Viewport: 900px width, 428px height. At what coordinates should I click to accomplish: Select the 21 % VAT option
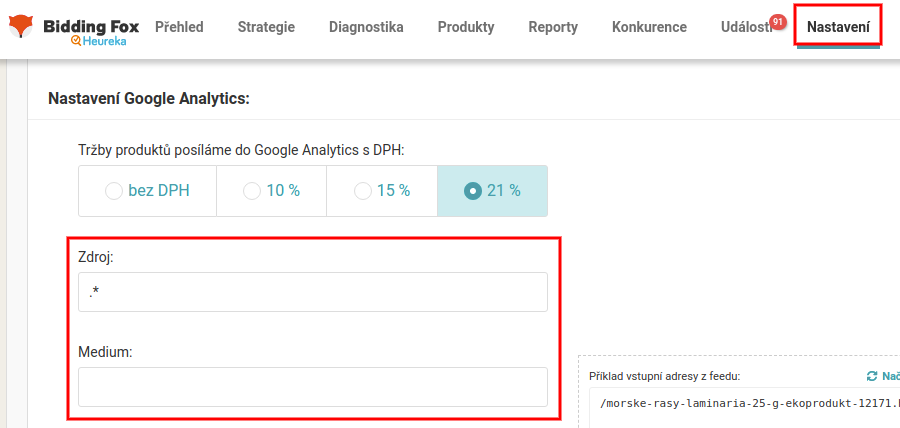492,191
